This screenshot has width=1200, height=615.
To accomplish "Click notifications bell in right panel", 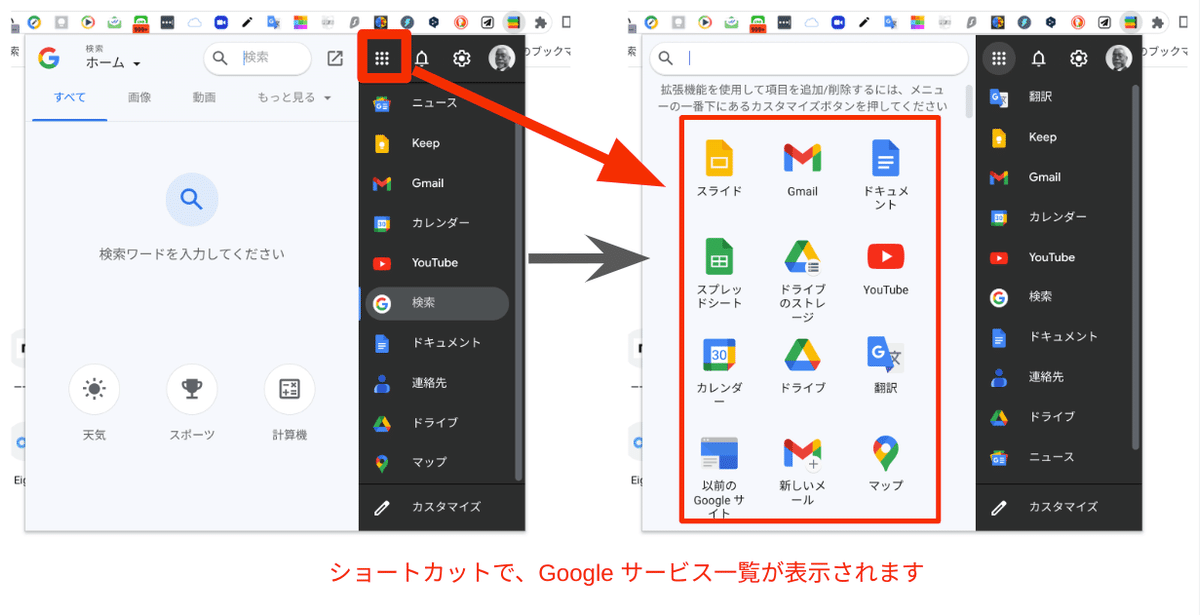I will 1039,59.
